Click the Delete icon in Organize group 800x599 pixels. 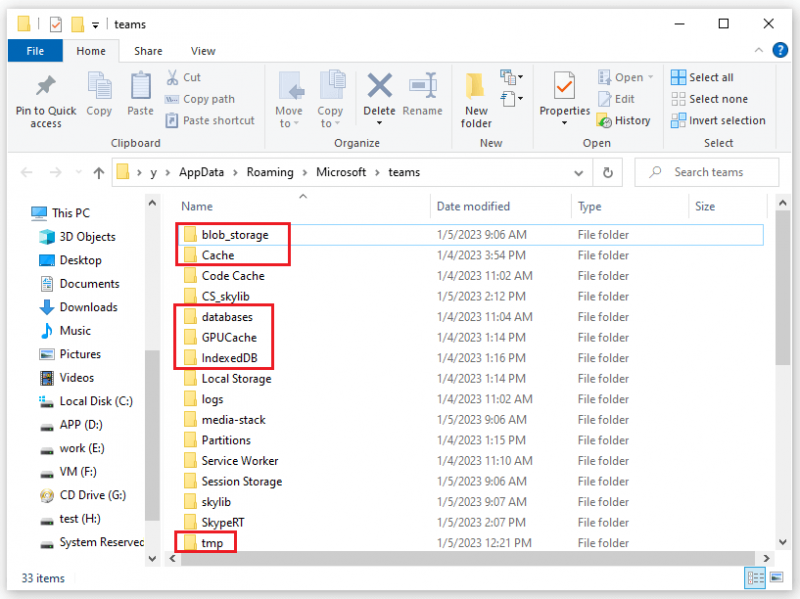pyautogui.click(x=380, y=85)
